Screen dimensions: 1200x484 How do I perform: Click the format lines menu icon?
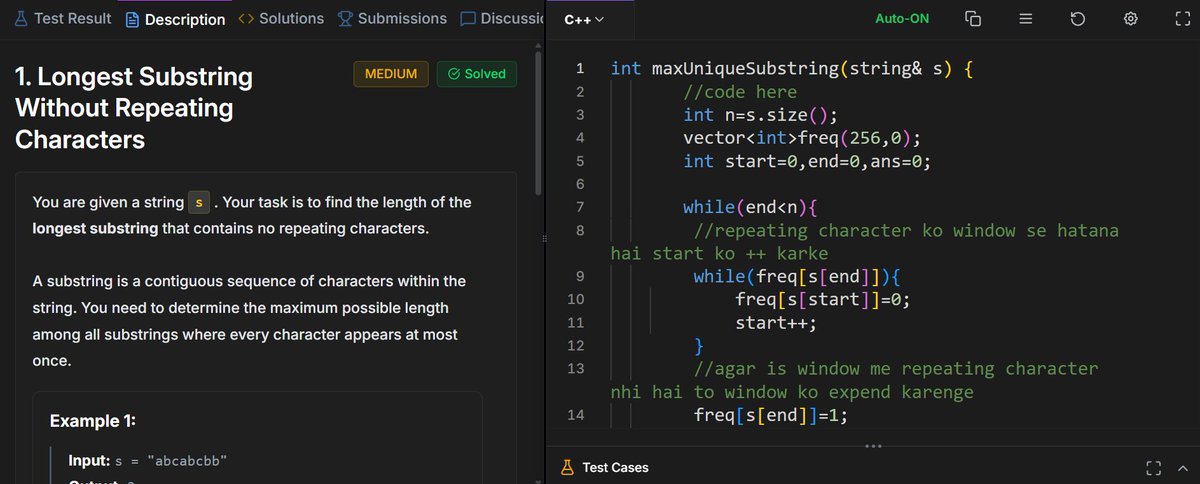click(1025, 19)
